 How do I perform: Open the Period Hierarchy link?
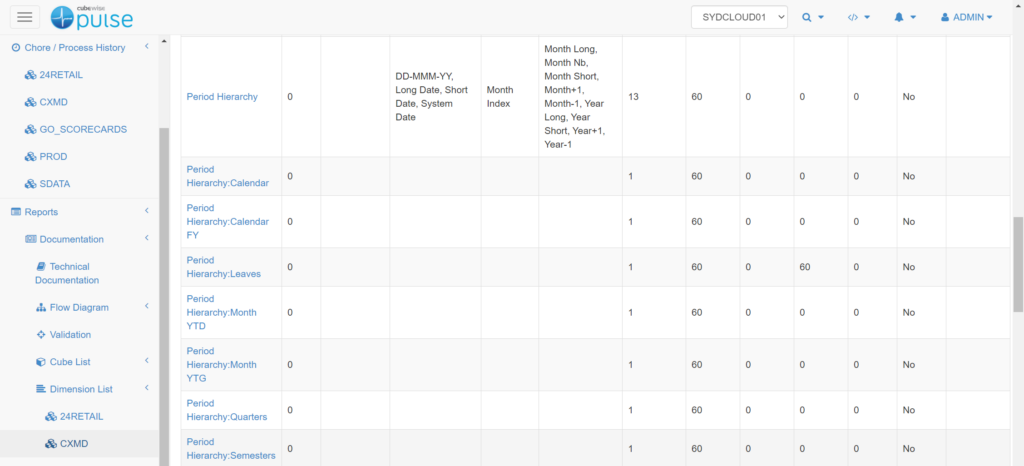[222, 97]
